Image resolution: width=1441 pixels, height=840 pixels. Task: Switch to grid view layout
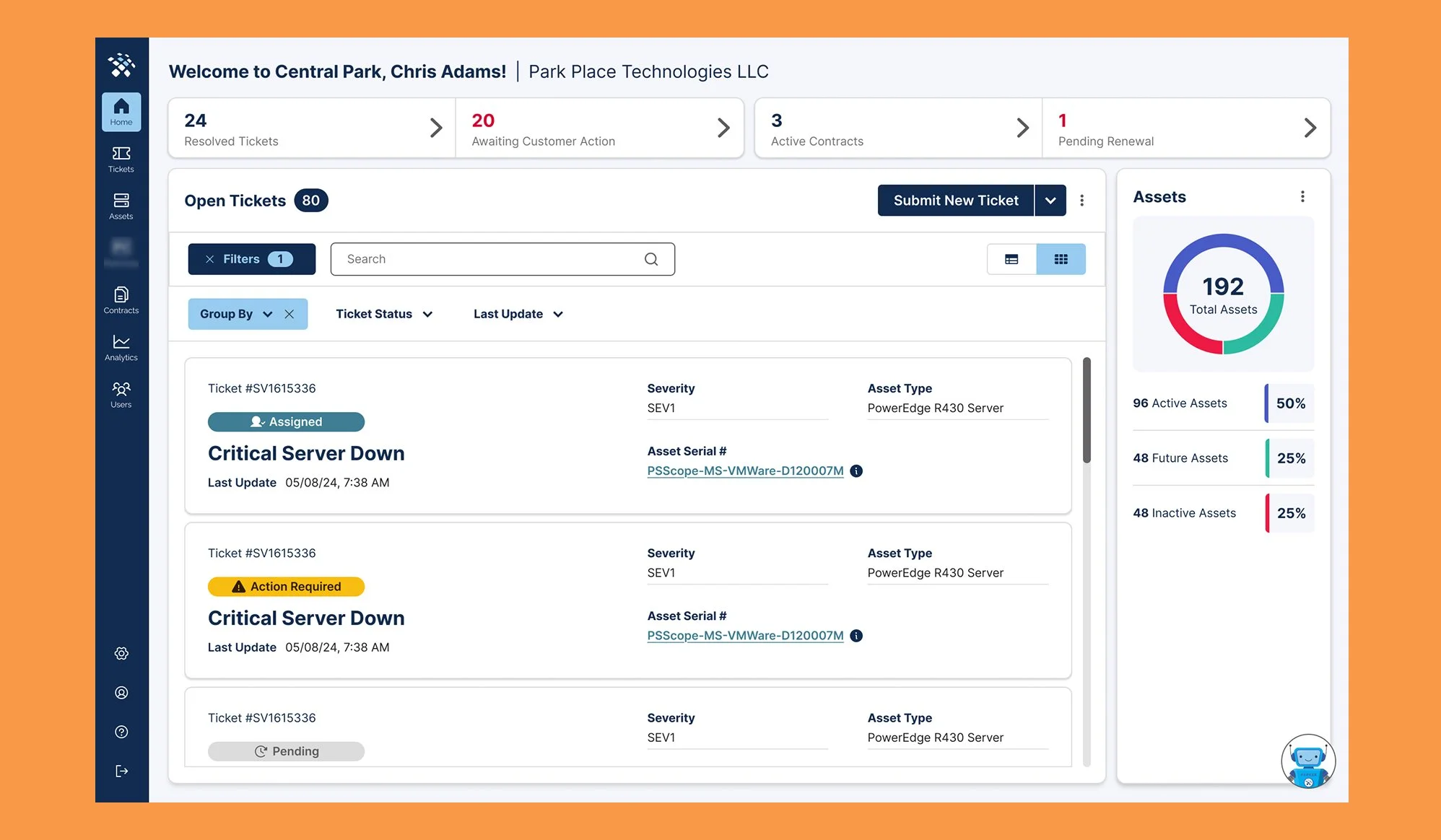(x=1061, y=259)
